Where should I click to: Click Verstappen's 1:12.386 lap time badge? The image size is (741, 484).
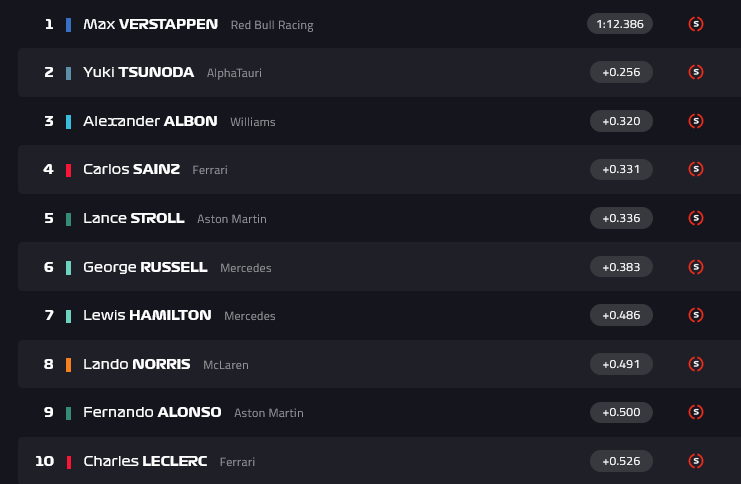click(x=620, y=24)
